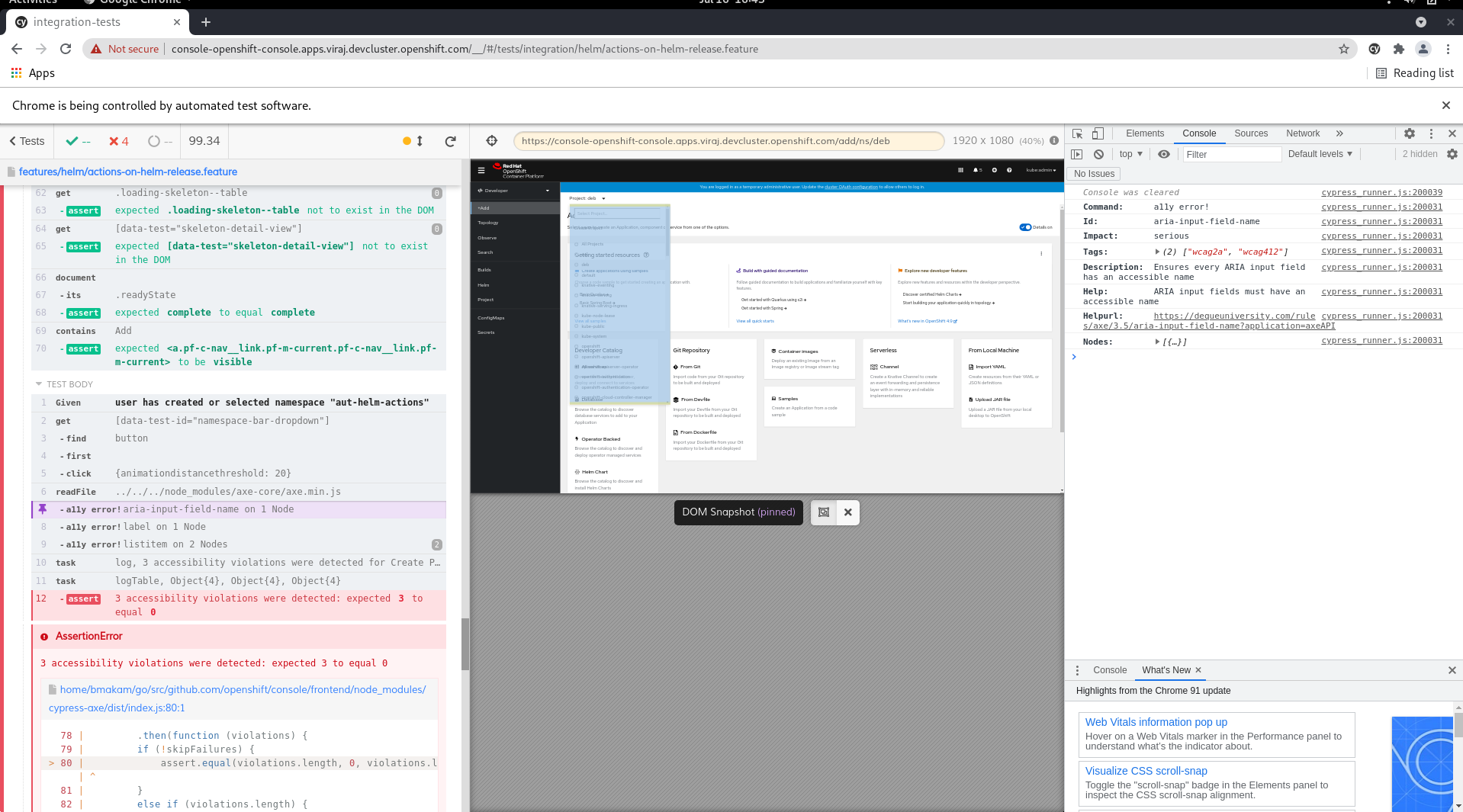Switch to the Network tab in DevTools

pyautogui.click(x=1302, y=133)
